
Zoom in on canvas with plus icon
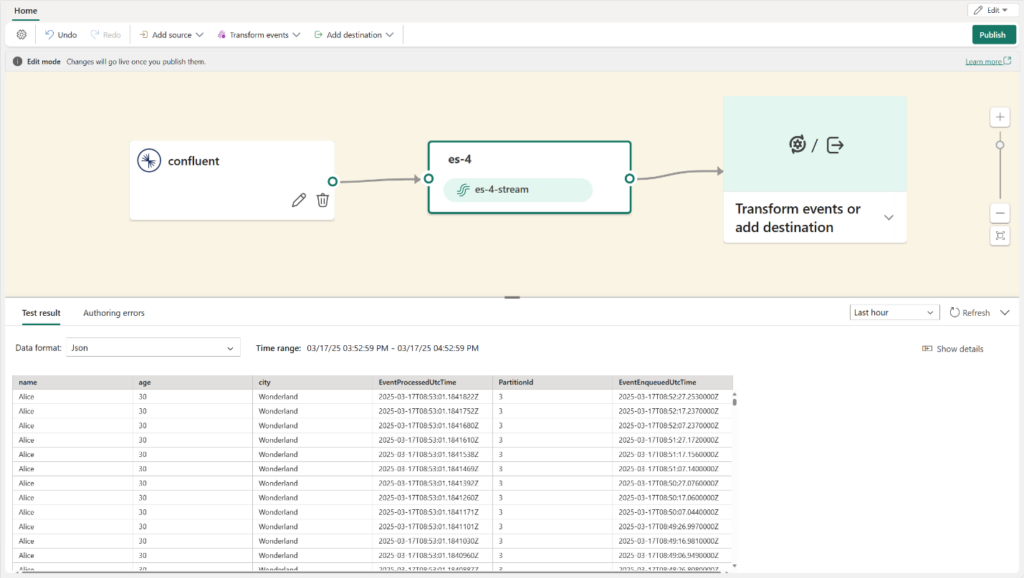click(x=1000, y=118)
